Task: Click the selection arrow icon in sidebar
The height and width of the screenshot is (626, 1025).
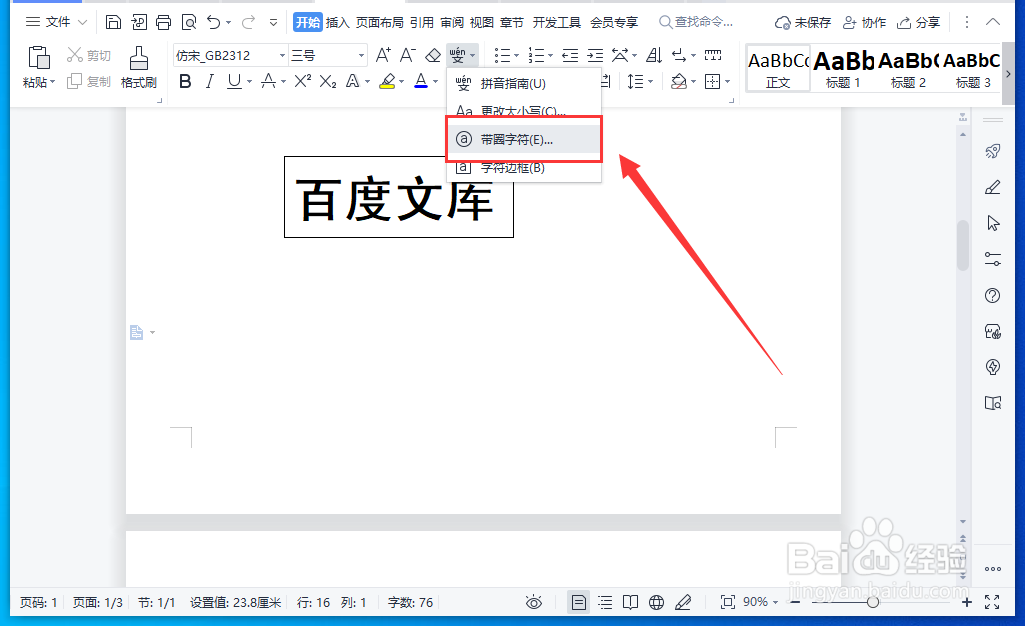Action: pyautogui.click(x=993, y=223)
